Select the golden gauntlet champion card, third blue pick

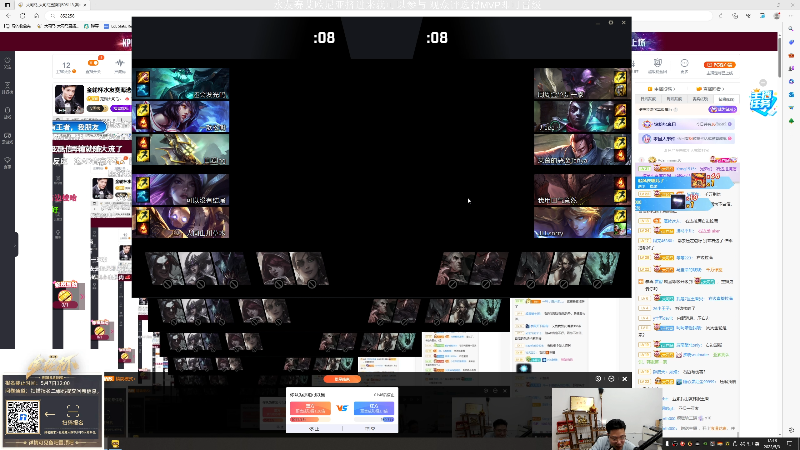(181, 149)
